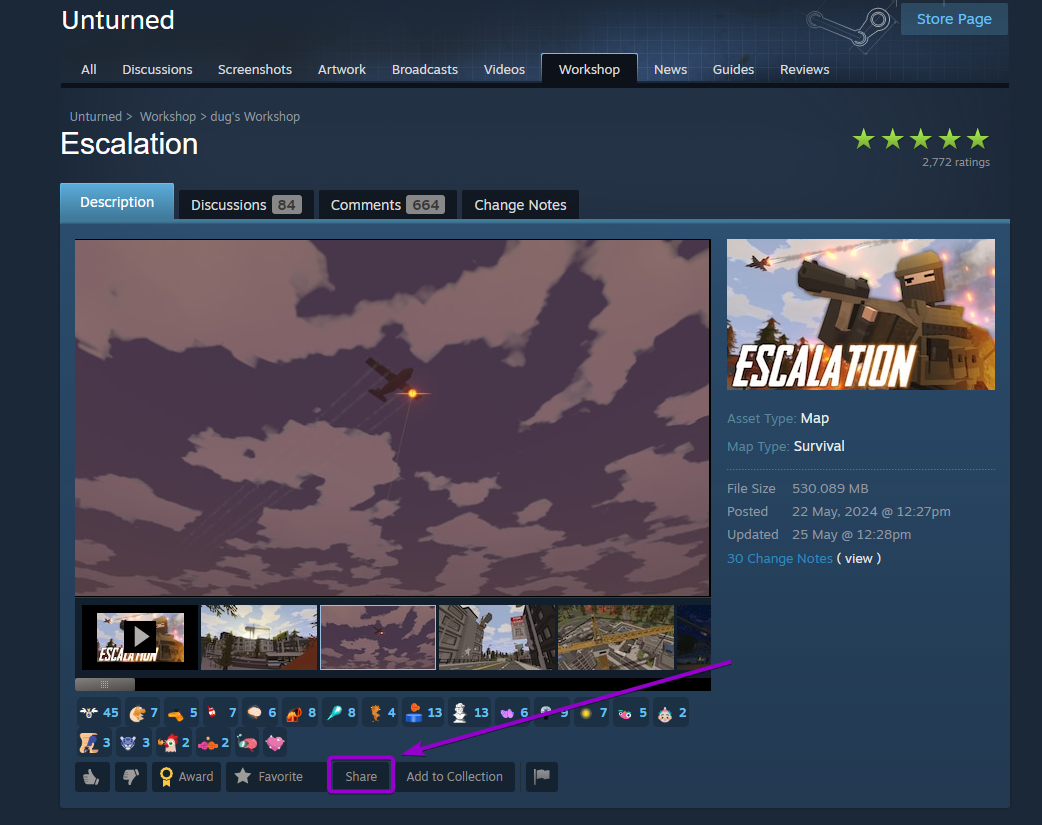The width and height of the screenshot is (1042, 825).
Task: Open the Store Page
Action: (954, 19)
